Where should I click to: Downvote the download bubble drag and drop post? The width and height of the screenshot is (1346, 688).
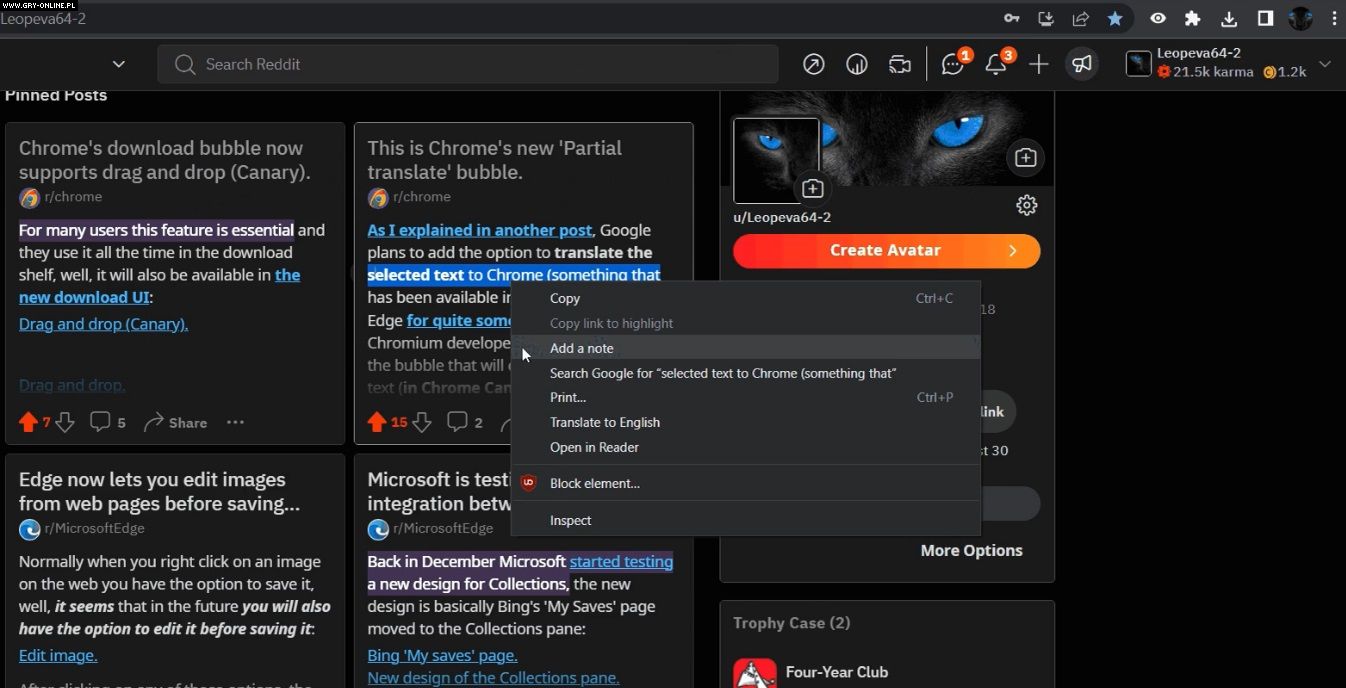coord(65,422)
